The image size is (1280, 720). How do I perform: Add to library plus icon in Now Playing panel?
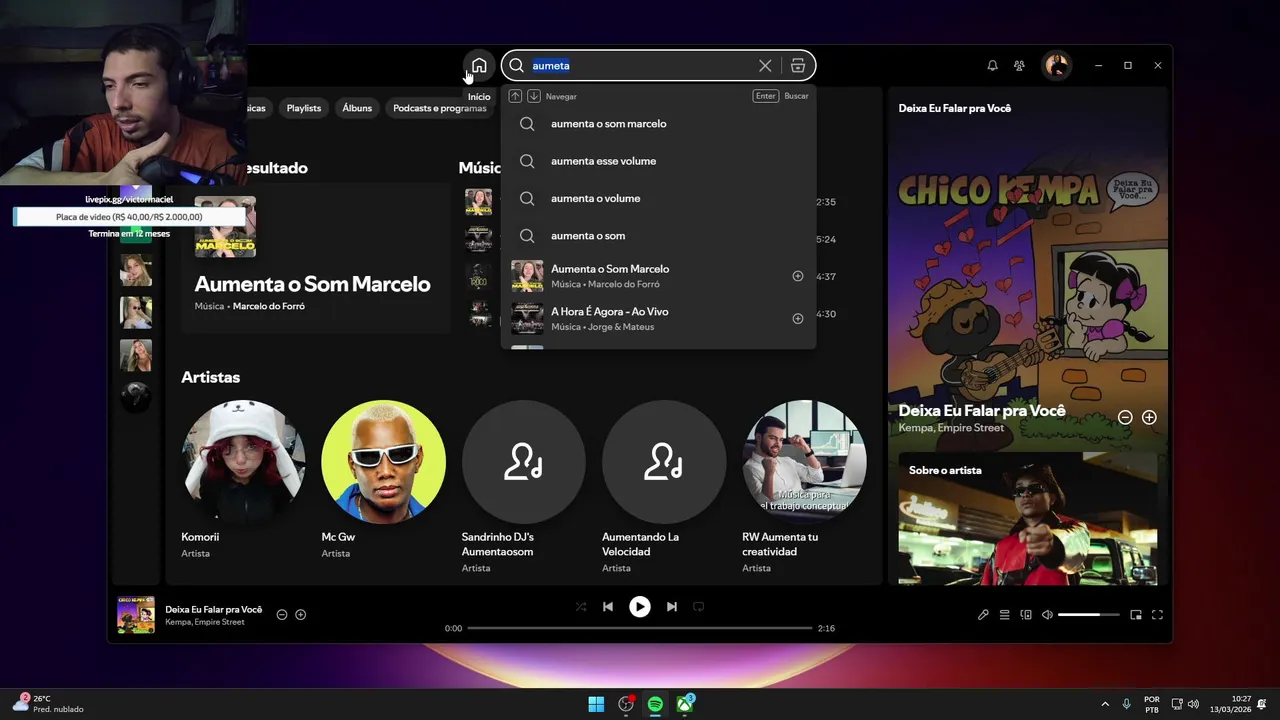[1149, 418]
